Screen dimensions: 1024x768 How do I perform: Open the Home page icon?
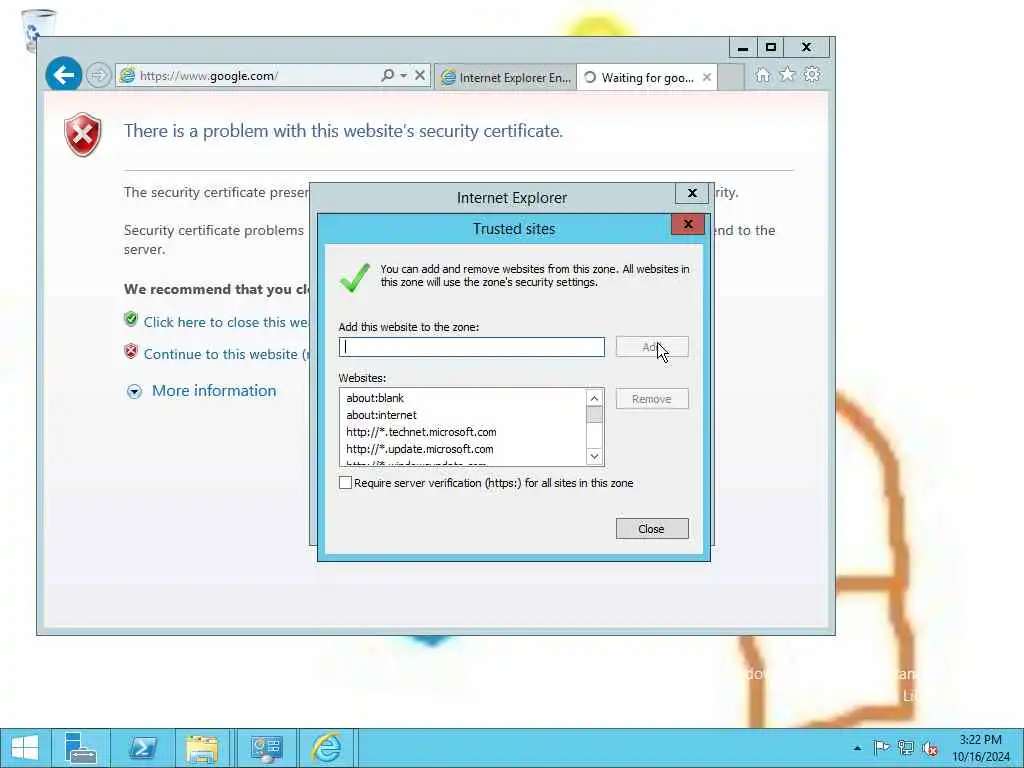(x=762, y=75)
